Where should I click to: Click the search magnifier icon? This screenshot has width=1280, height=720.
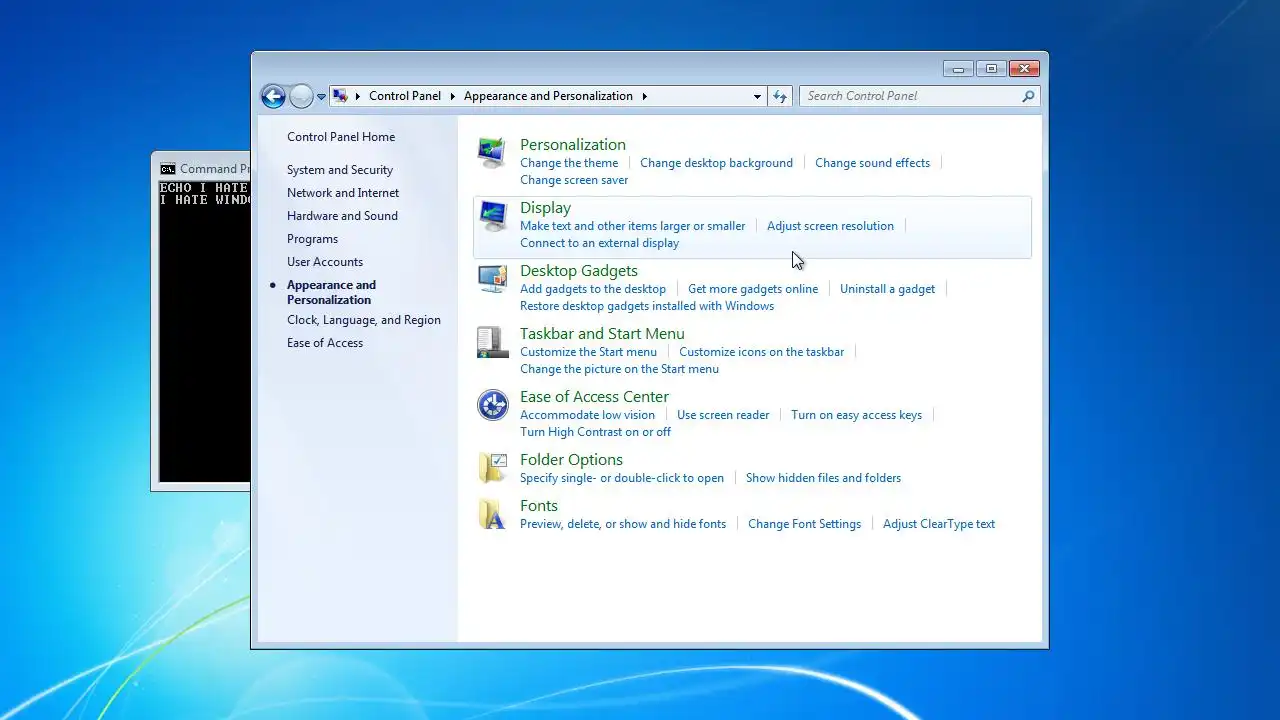coord(1027,96)
